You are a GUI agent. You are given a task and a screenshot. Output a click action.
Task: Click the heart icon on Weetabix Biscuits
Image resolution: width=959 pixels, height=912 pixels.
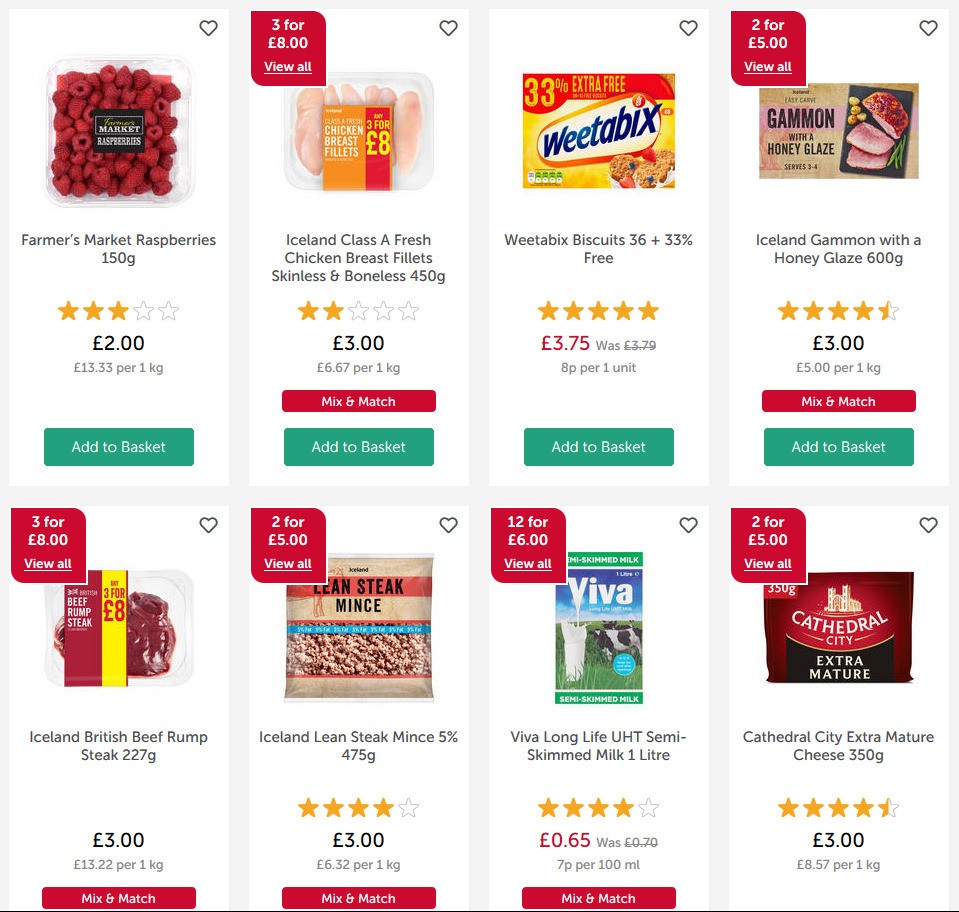(x=688, y=28)
